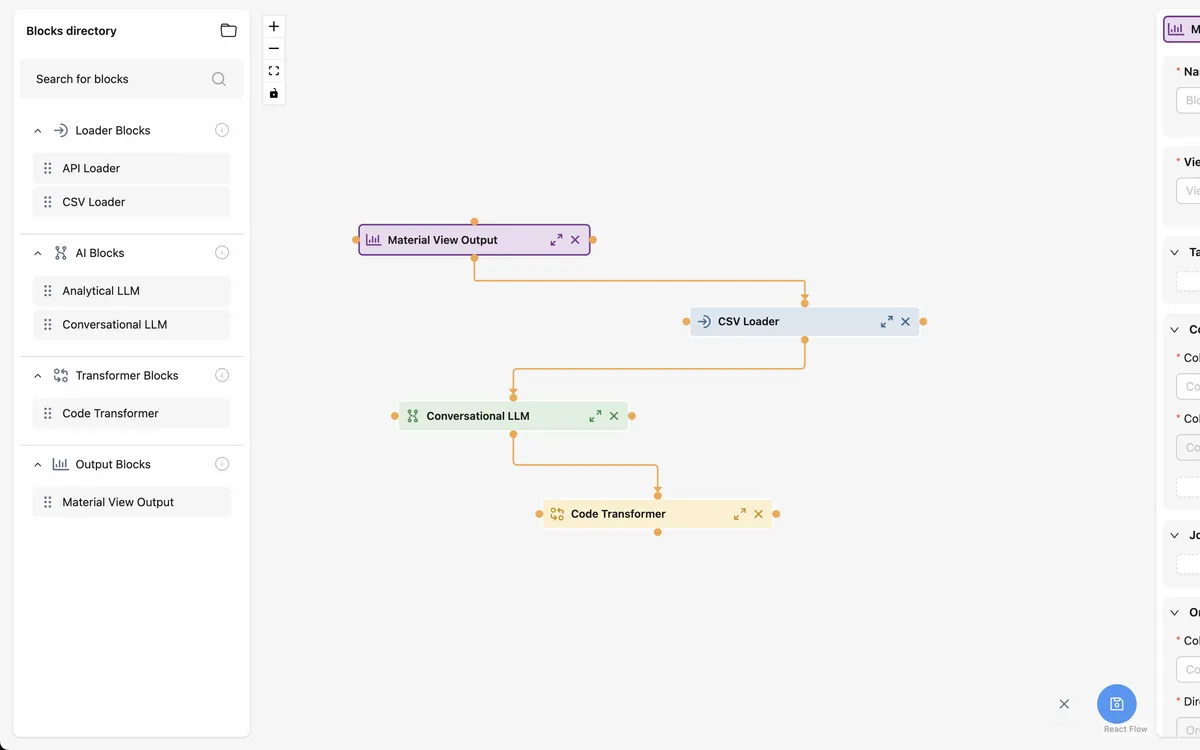Screen dimensions: 1200x750
Task: Select the API Loader block
Action: tap(132, 168)
